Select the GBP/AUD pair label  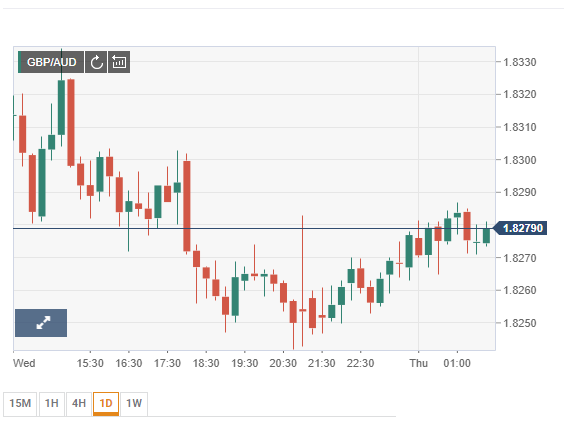point(51,62)
